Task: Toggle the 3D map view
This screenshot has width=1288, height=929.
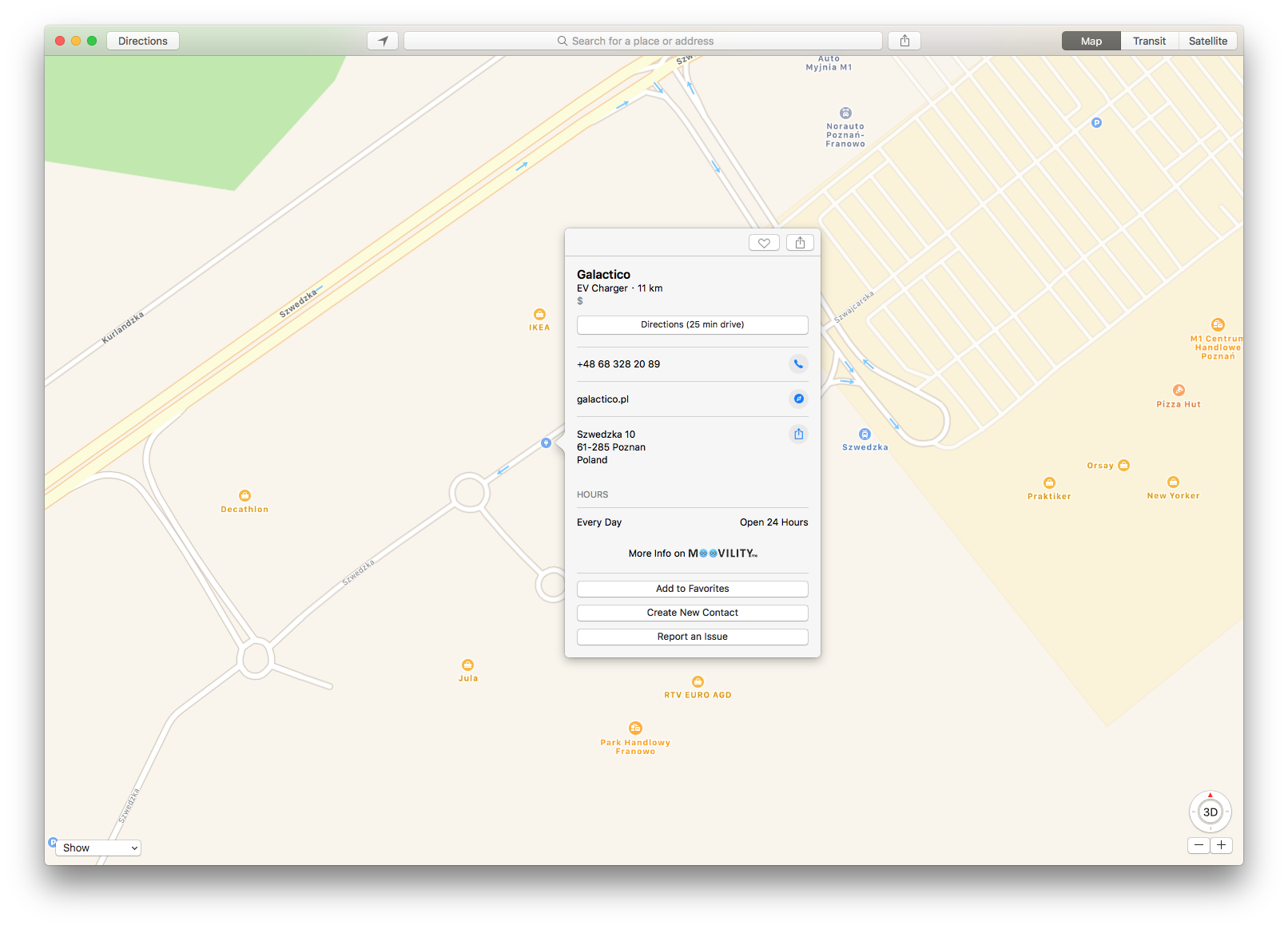Action: point(1210,812)
